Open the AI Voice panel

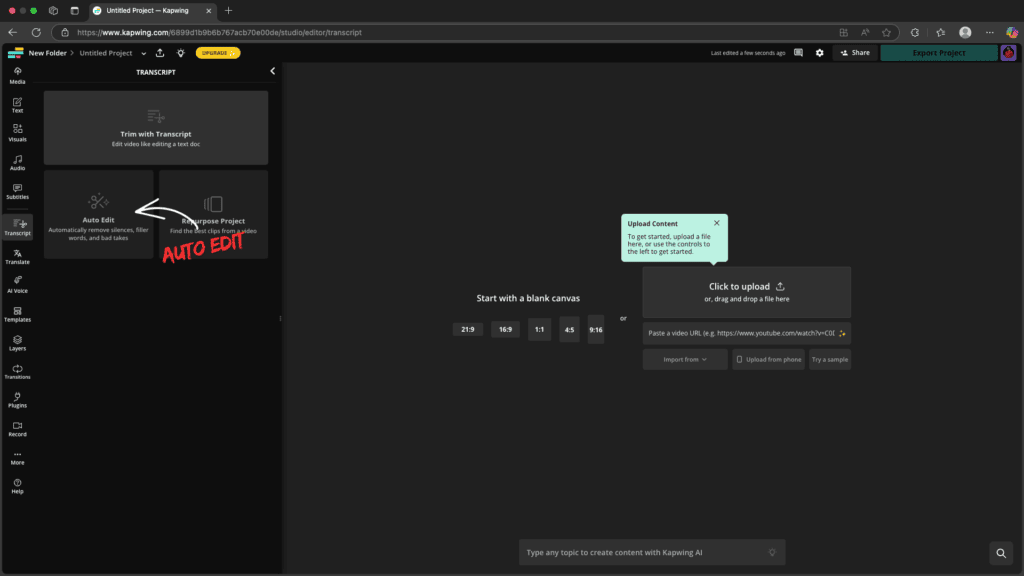[17, 285]
